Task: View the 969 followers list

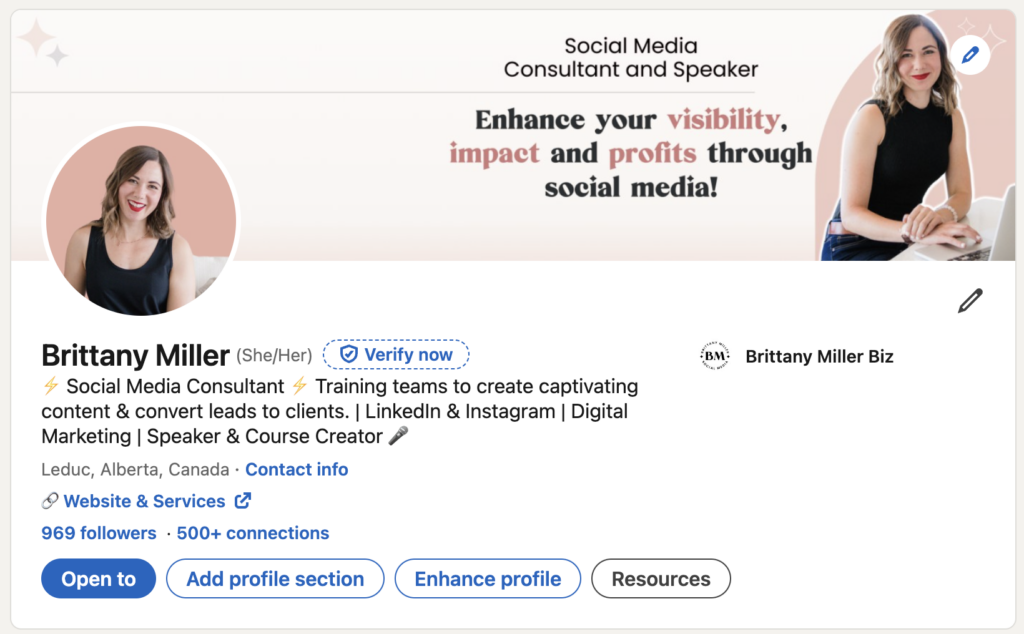Action: tap(99, 533)
